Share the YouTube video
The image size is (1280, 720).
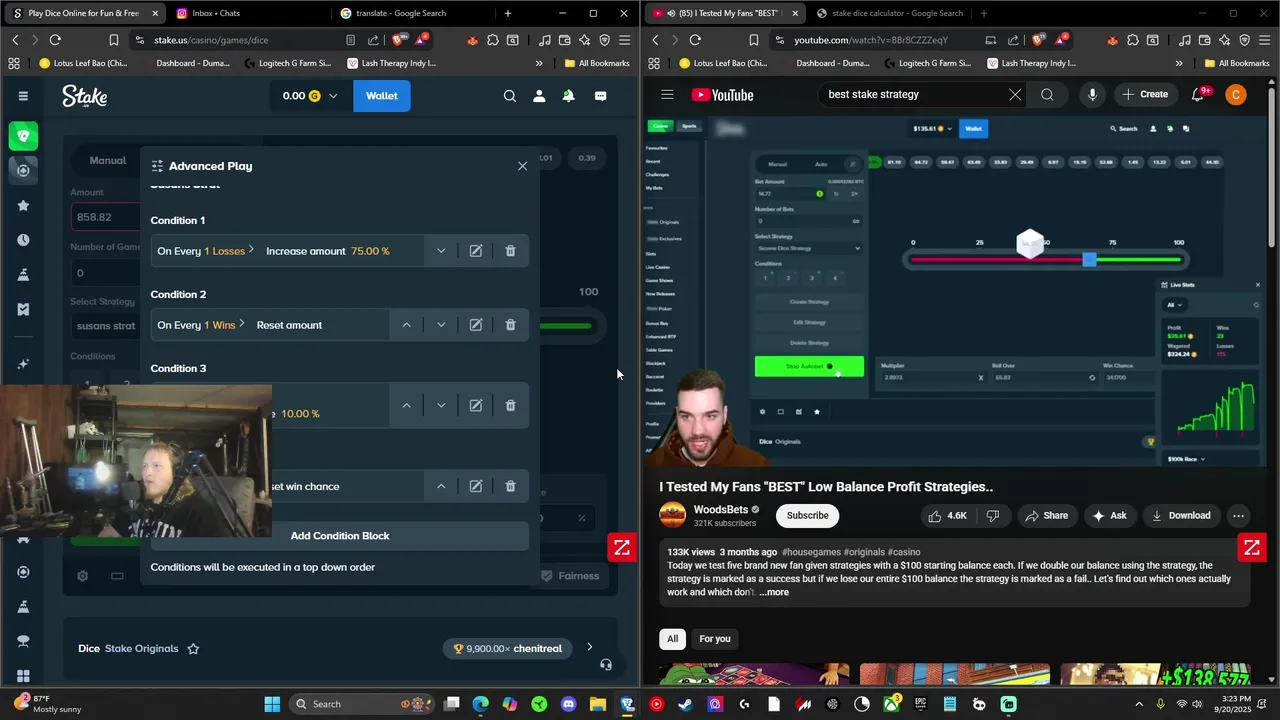click(1046, 516)
